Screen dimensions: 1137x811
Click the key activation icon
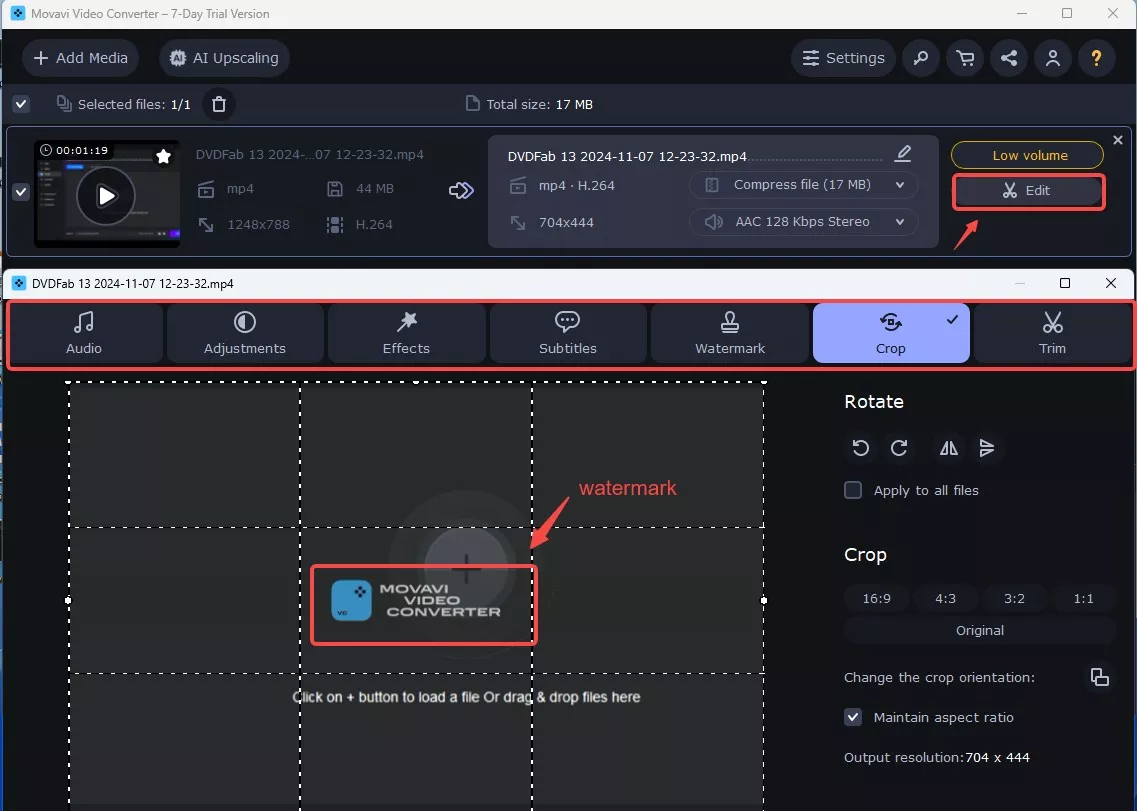[921, 58]
